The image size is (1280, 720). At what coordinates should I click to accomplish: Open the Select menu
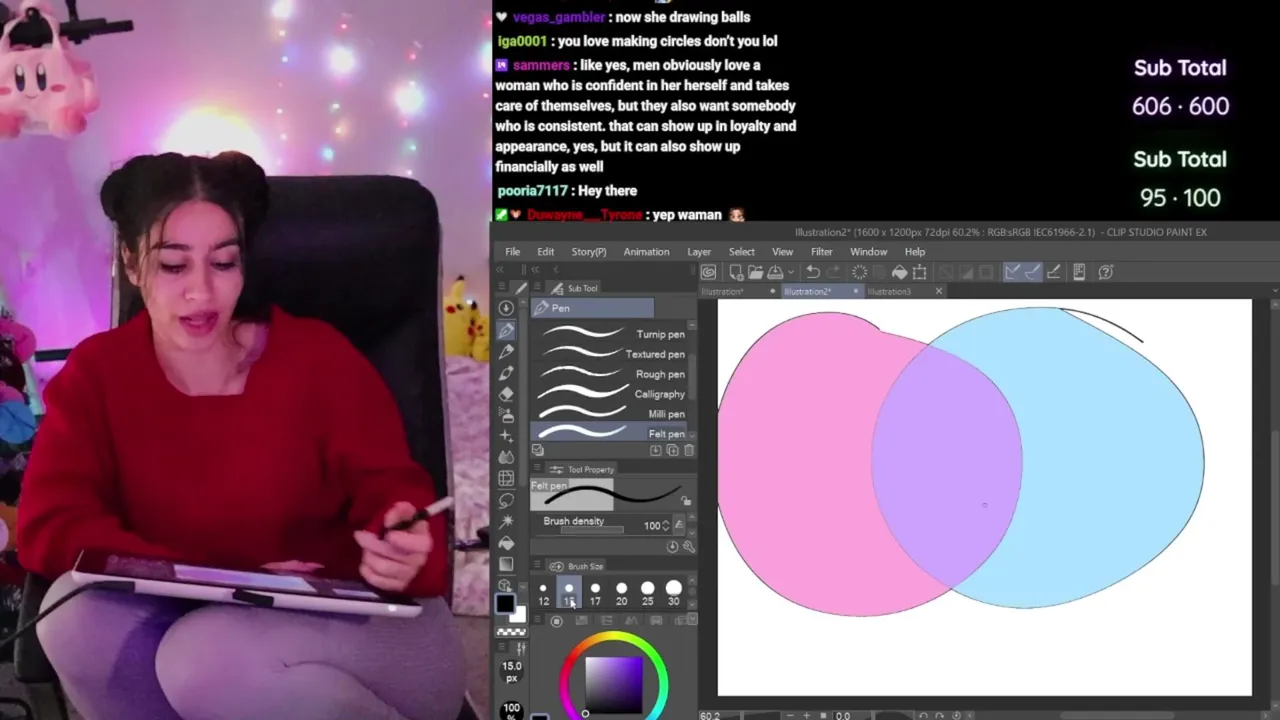pyautogui.click(x=741, y=252)
